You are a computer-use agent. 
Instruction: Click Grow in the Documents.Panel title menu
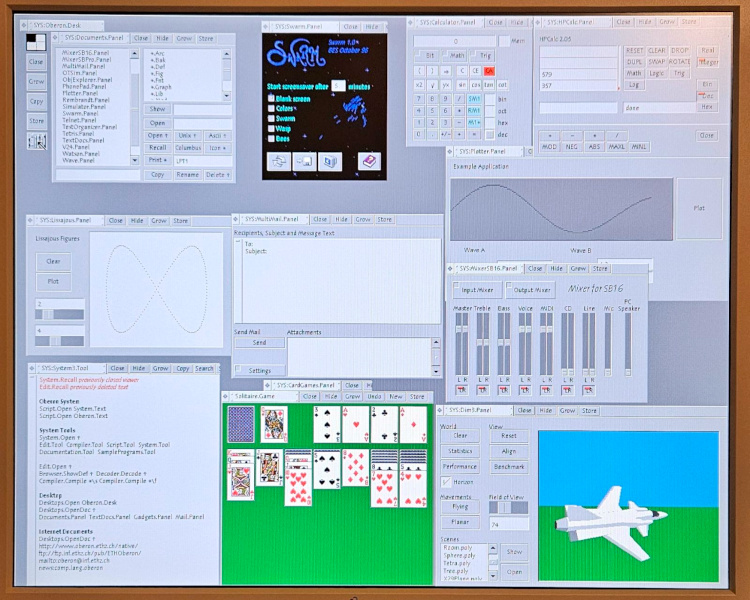pyautogui.click(x=184, y=38)
